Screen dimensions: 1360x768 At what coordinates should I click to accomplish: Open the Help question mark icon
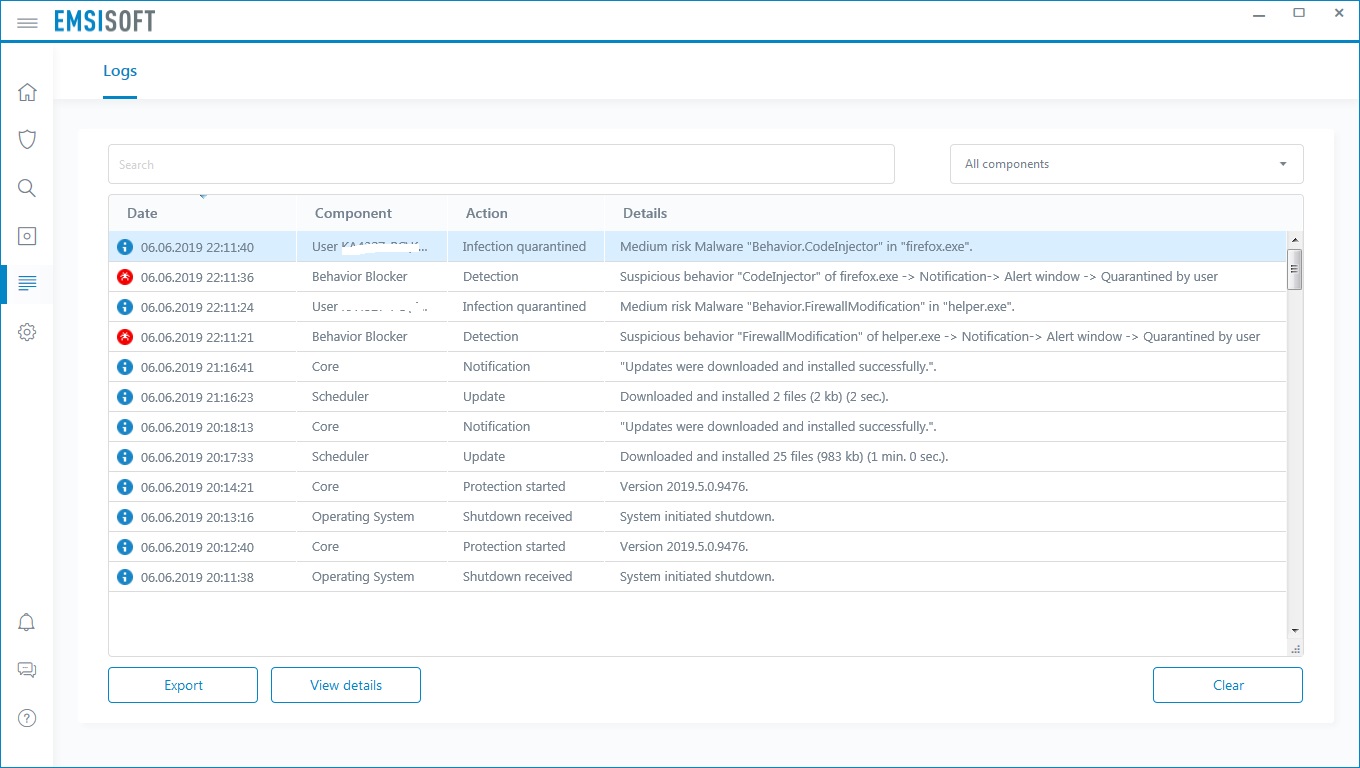27,718
